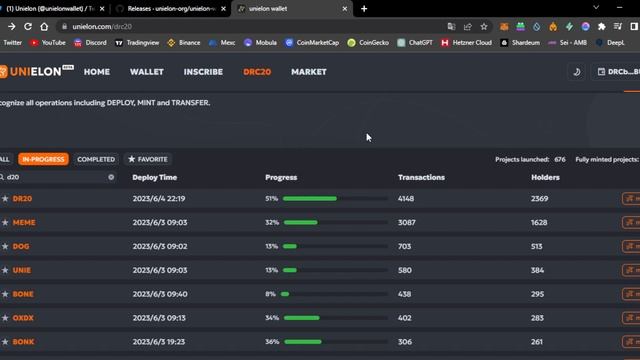Star the DR20 token as favorite
640x360 pixels.
coord(5,199)
